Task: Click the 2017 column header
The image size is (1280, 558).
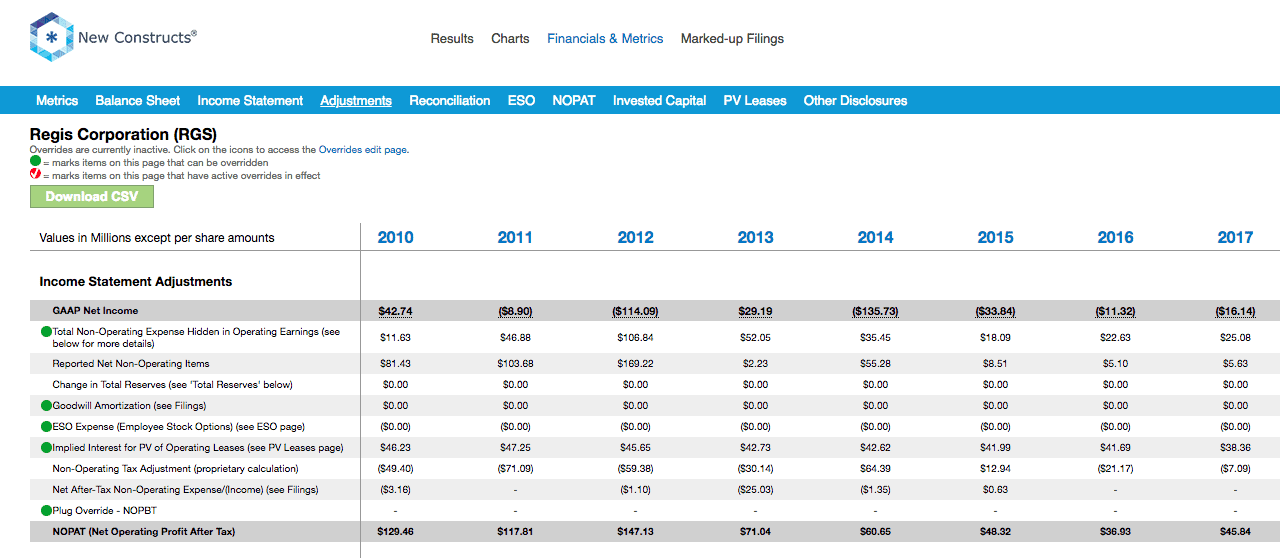Action: 1236,238
